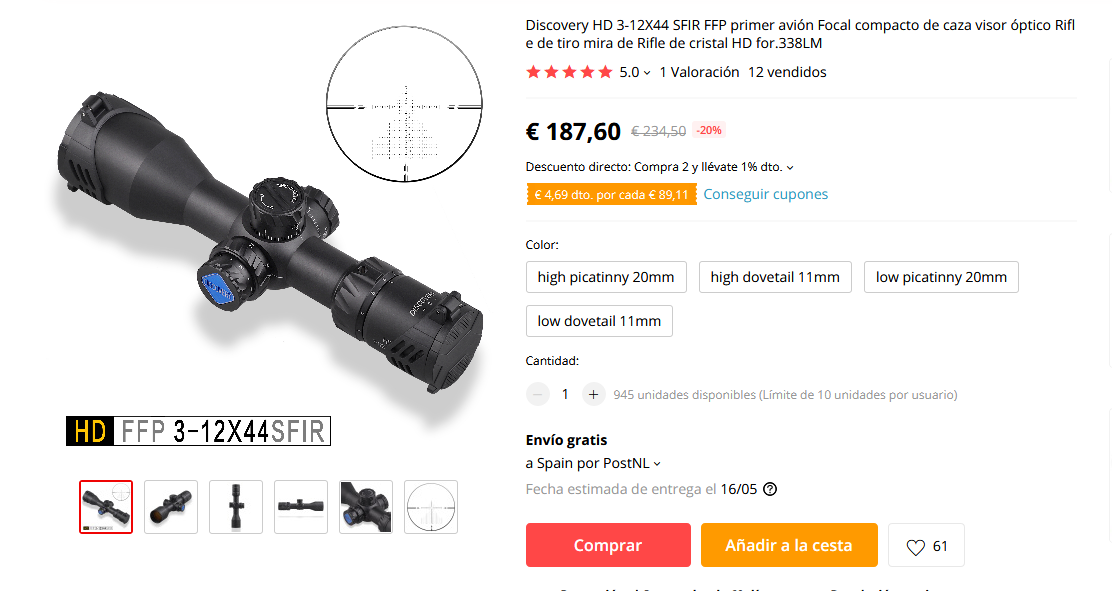The width and height of the screenshot is (1112, 591).
Task: Select the close-up blue knob thumbnail
Action: 366,507
